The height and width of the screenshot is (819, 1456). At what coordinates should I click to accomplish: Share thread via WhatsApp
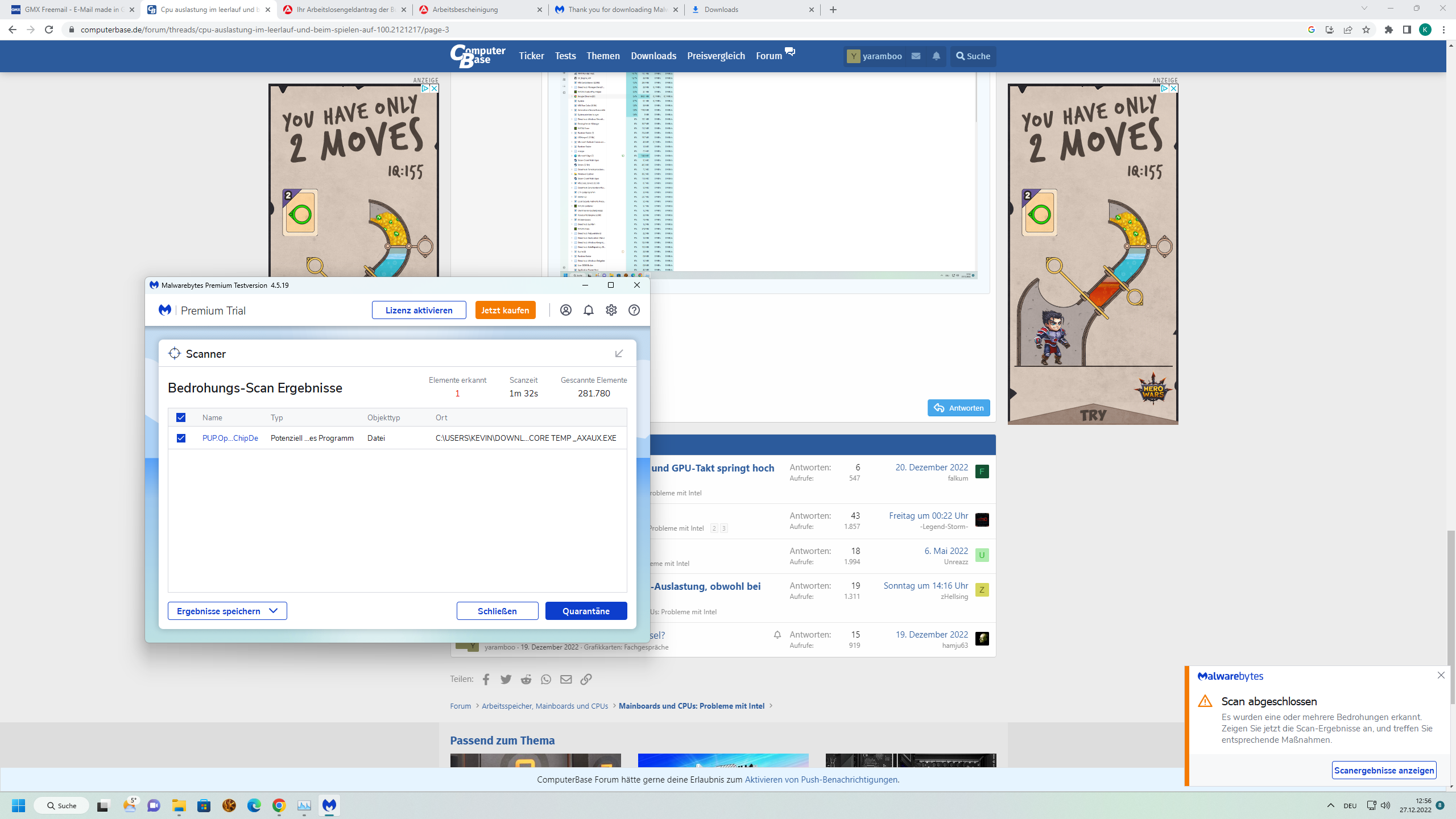546,679
